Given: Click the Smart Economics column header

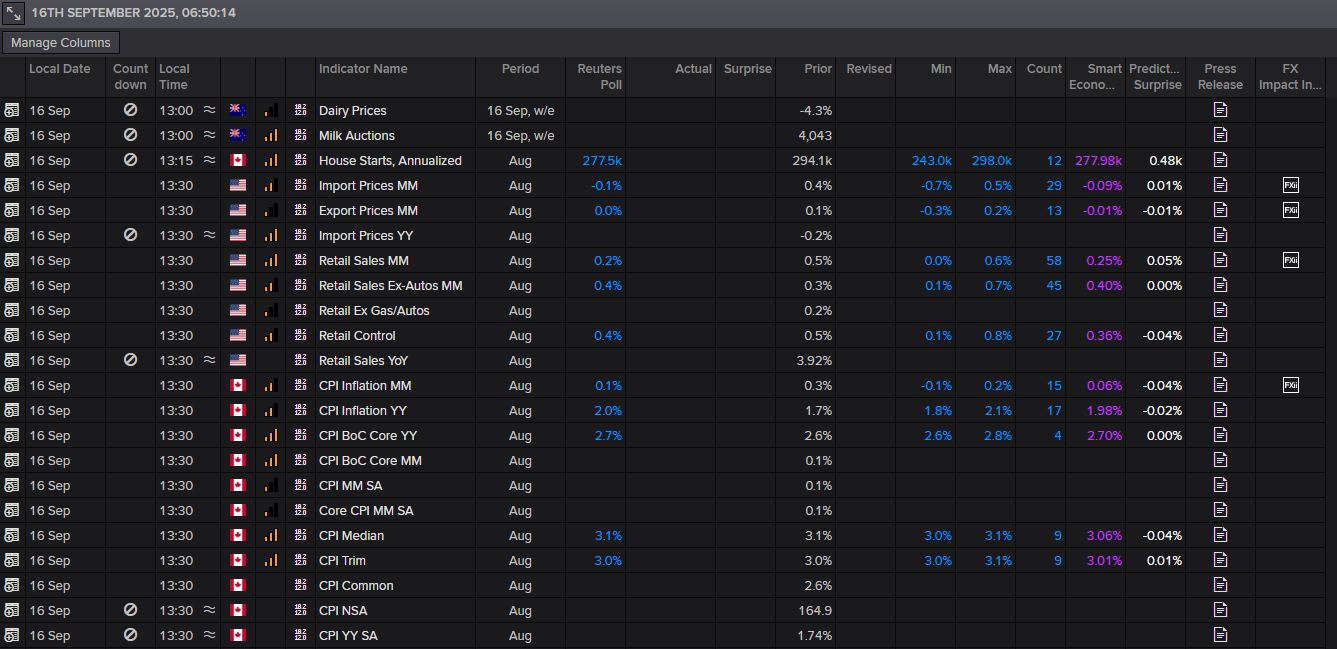Looking at the screenshot, I should coord(1095,76).
